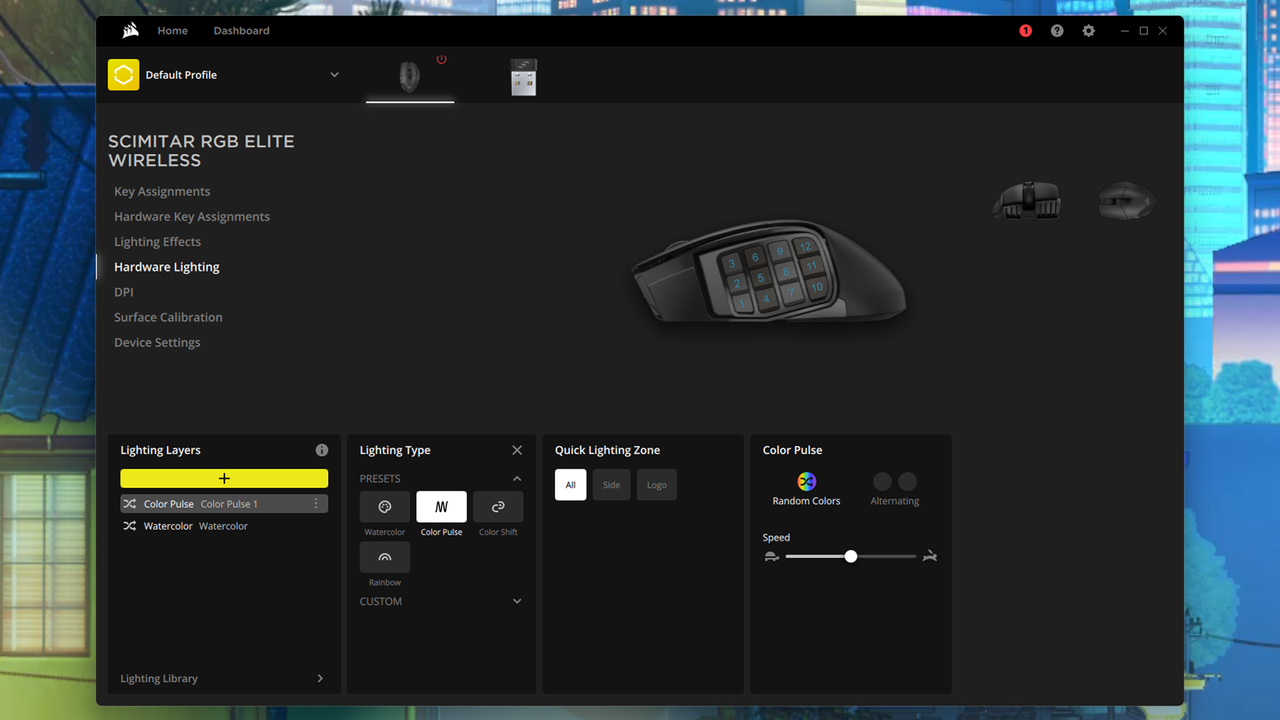Choose the Color Shift preset icon

(498, 507)
